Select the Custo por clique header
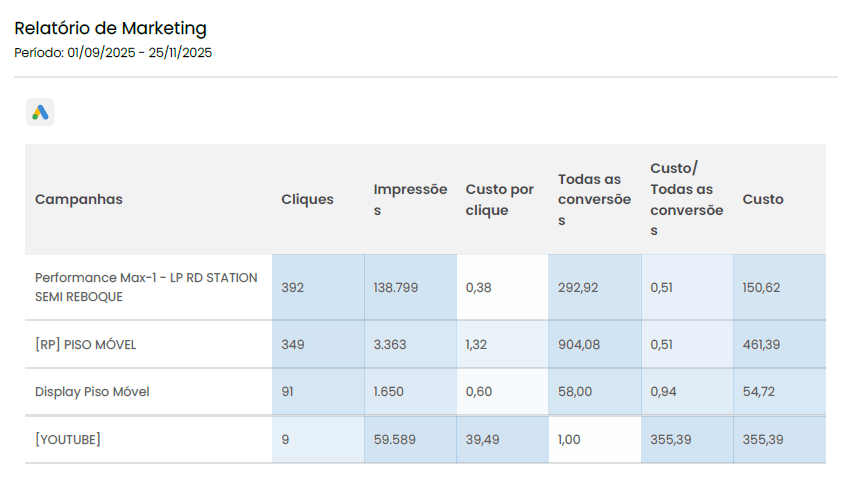861x487 pixels. coord(500,199)
